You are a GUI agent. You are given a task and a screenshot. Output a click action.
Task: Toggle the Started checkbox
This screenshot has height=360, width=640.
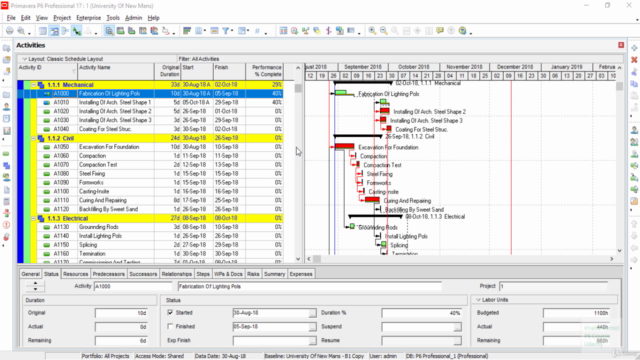(170, 313)
